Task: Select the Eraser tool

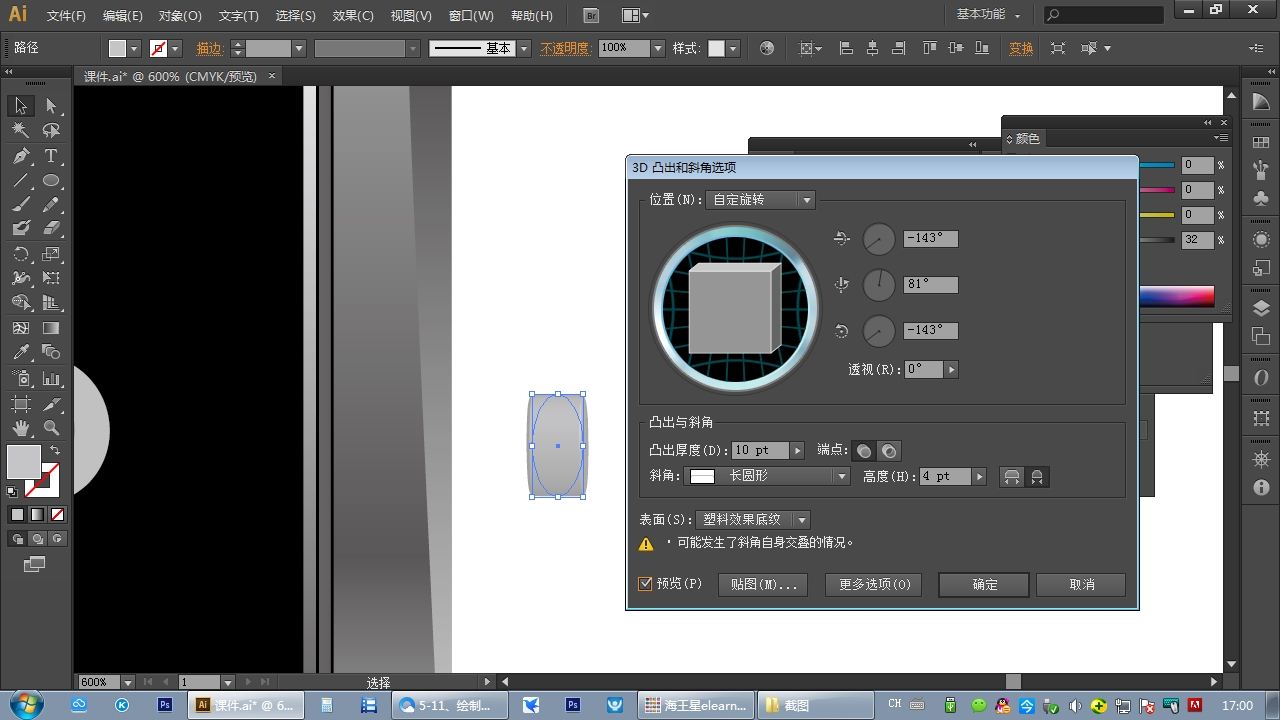Action: click(x=51, y=229)
